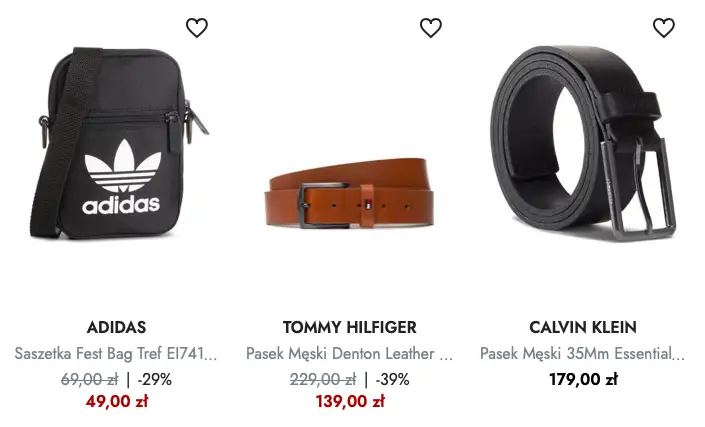Viewport: 705px width, 427px height.
Task: Favorite the Tommy Hilfiger belt with heart
Action: 431,28
